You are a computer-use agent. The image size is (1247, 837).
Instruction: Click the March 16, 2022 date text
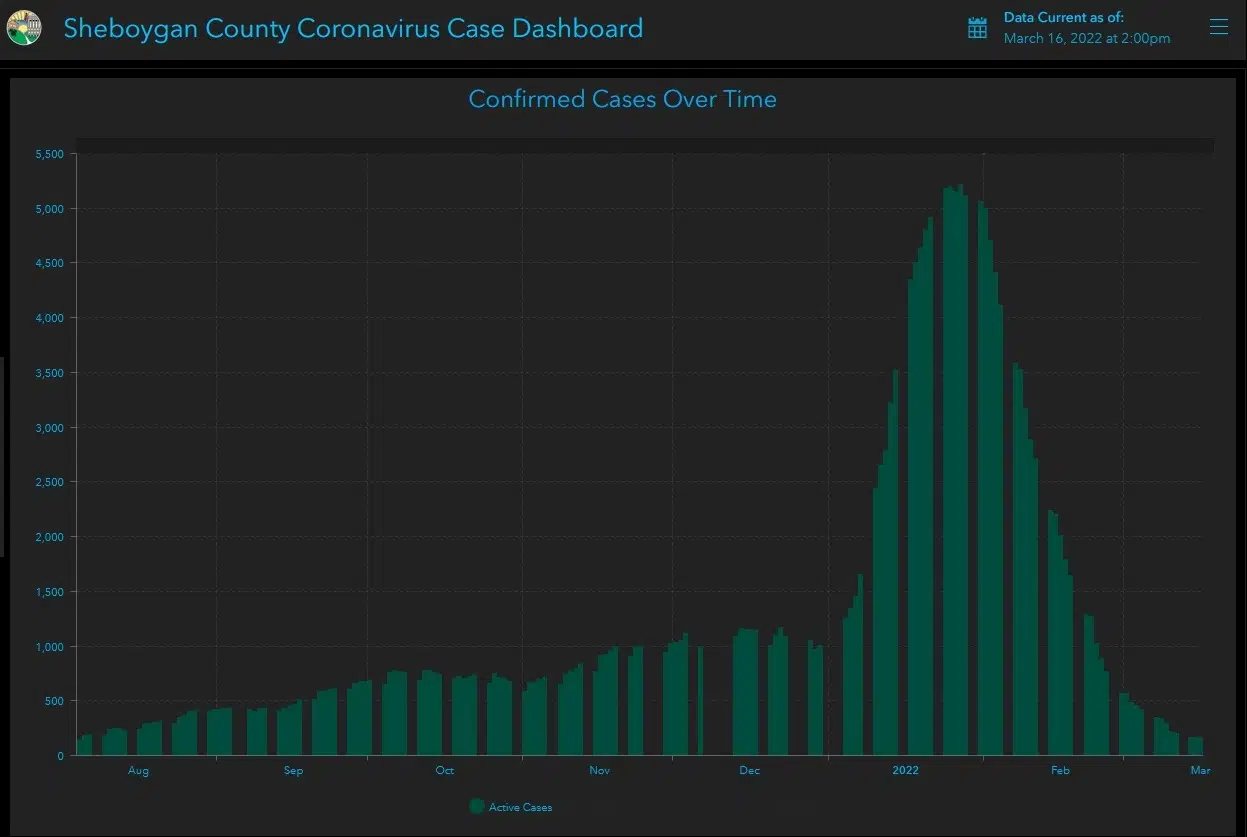(x=1086, y=38)
